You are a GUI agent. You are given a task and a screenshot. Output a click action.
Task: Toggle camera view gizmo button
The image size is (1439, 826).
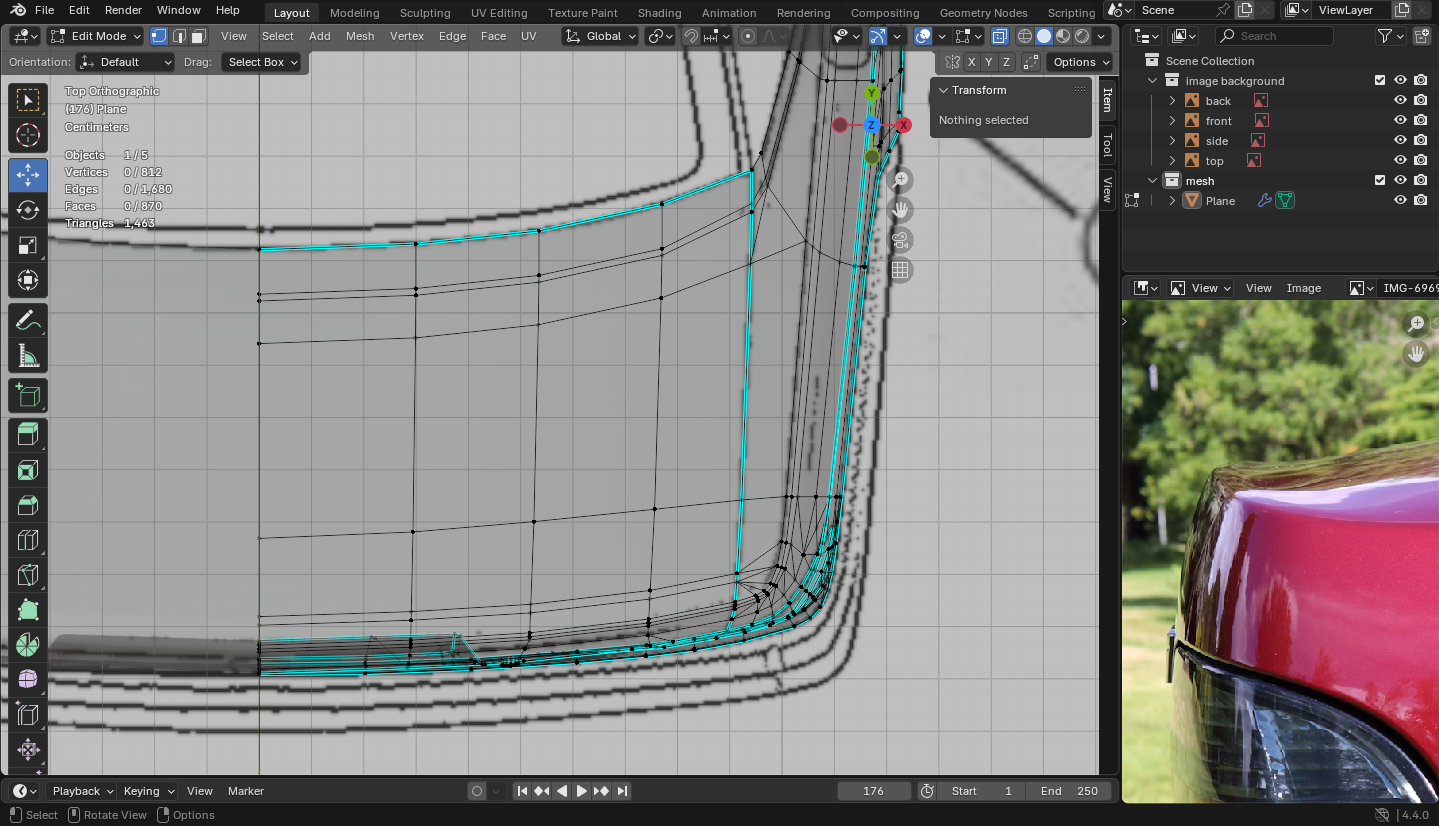(901, 240)
